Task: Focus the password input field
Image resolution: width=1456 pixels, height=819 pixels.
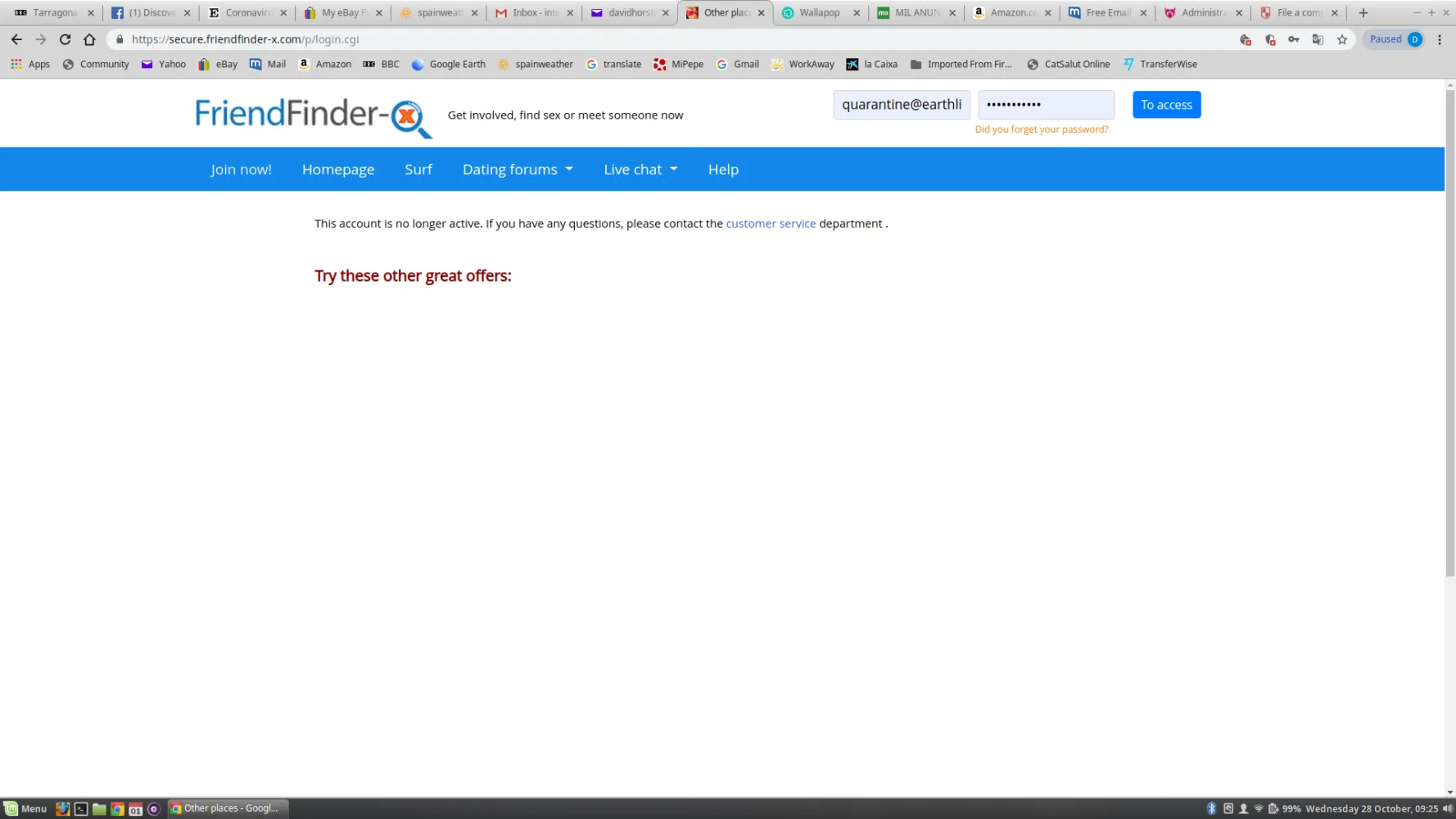Action: tap(1046, 105)
